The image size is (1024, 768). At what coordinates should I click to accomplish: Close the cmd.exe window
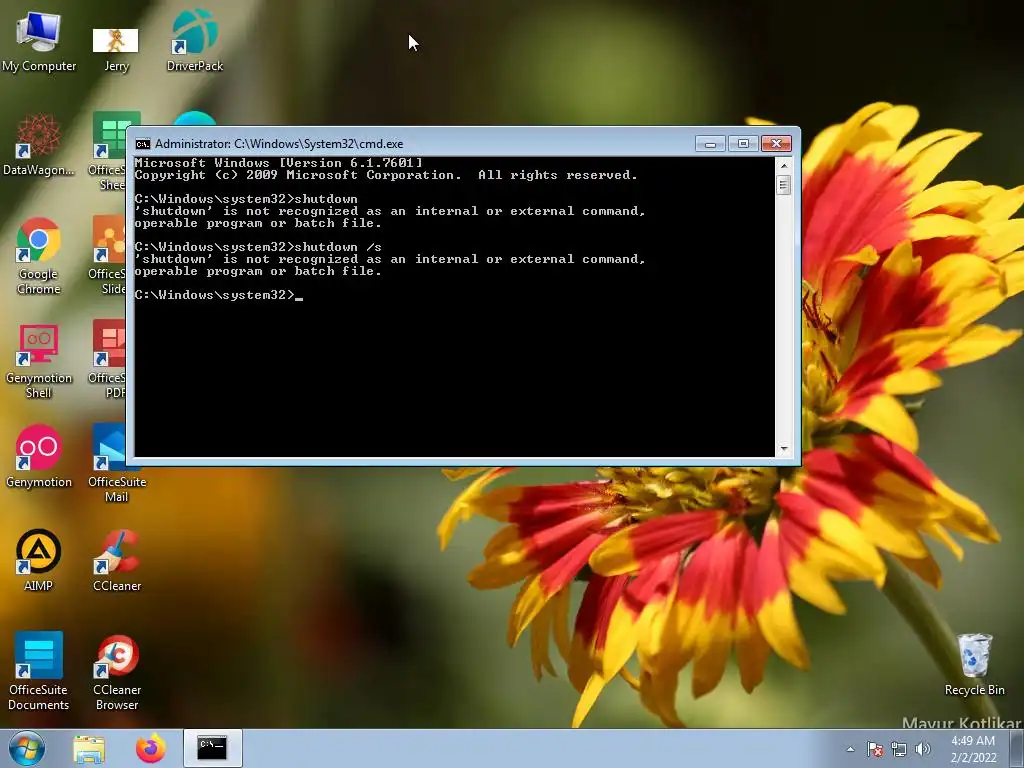pos(776,144)
